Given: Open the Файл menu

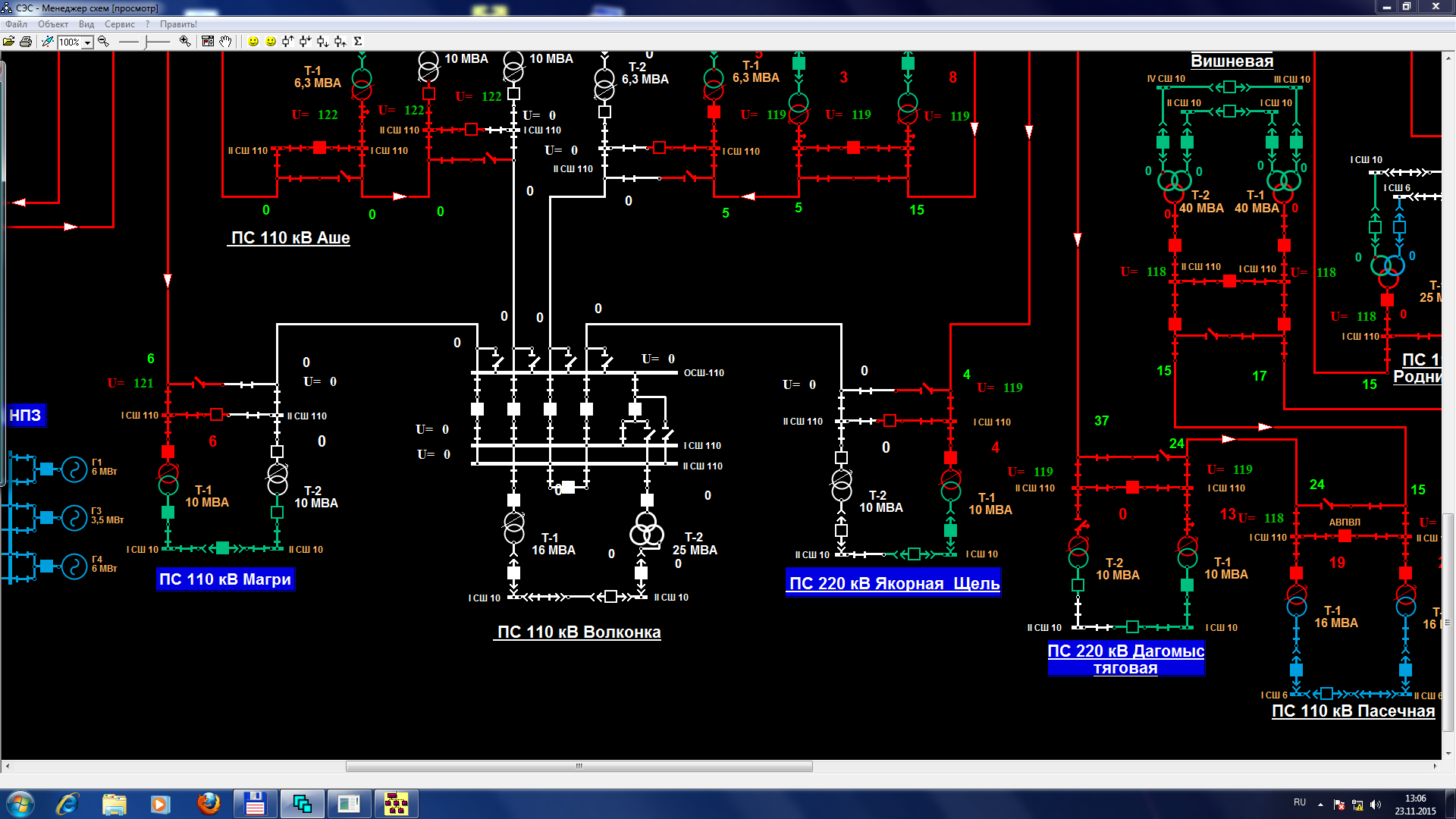Looking at the screenshot, I should coord(16,24).
